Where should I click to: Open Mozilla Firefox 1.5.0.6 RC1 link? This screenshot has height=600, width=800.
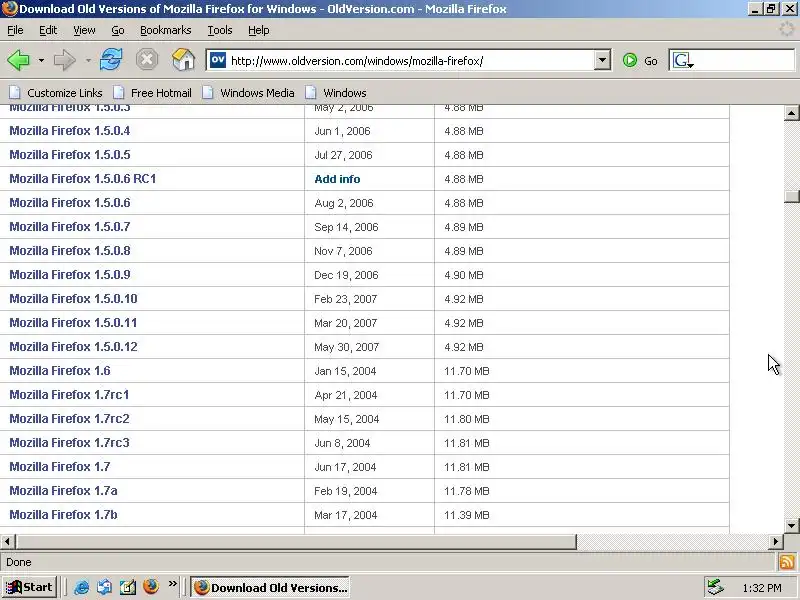coord(83,179)
